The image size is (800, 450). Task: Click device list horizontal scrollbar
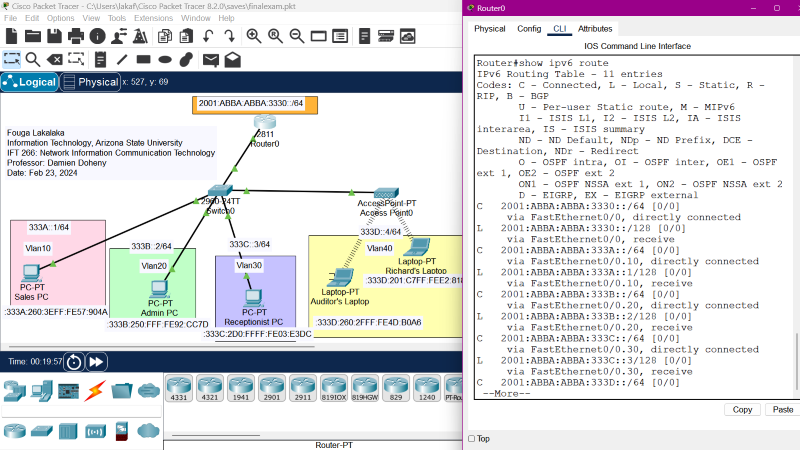click(216, 436)
